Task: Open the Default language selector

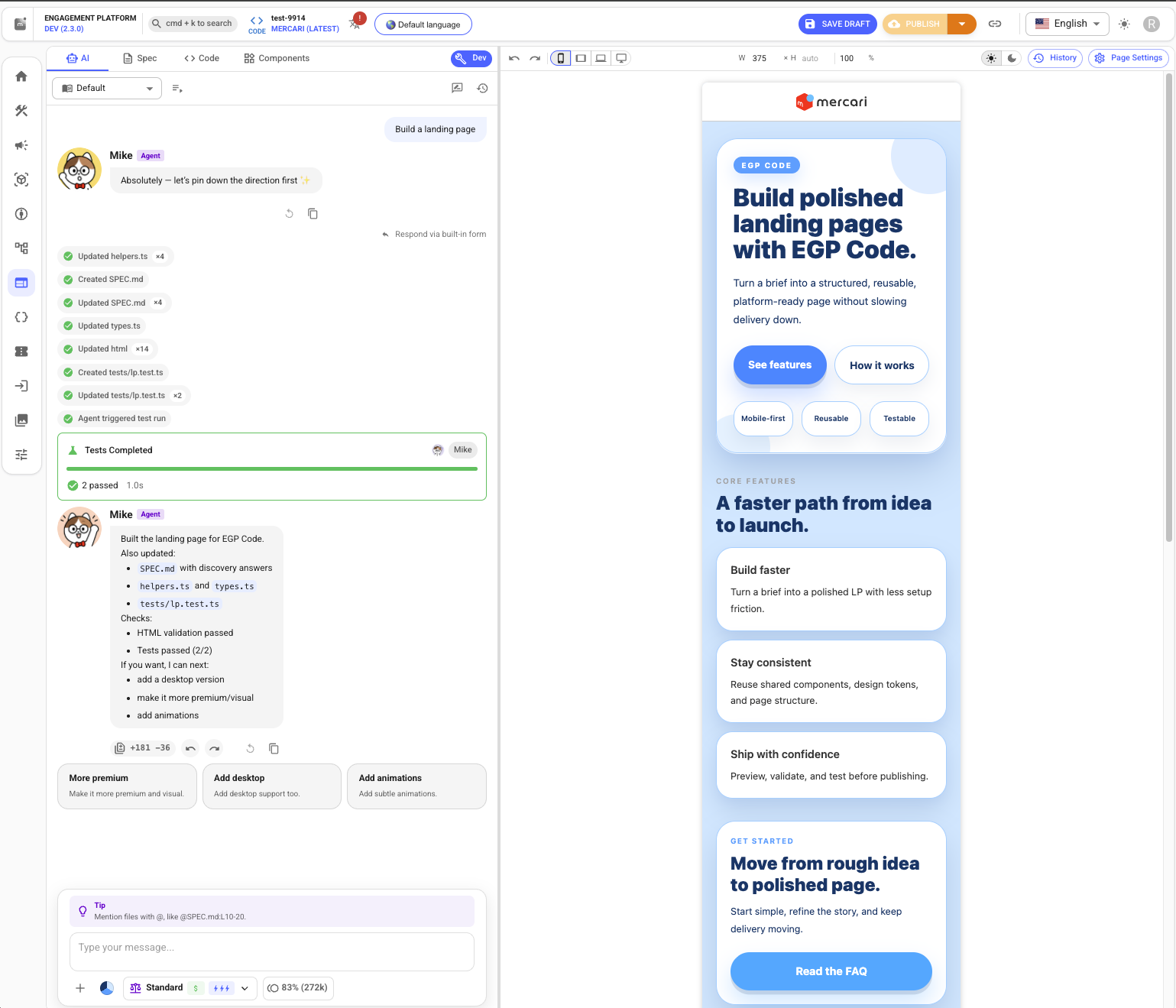Action: (x=423, y=24)
